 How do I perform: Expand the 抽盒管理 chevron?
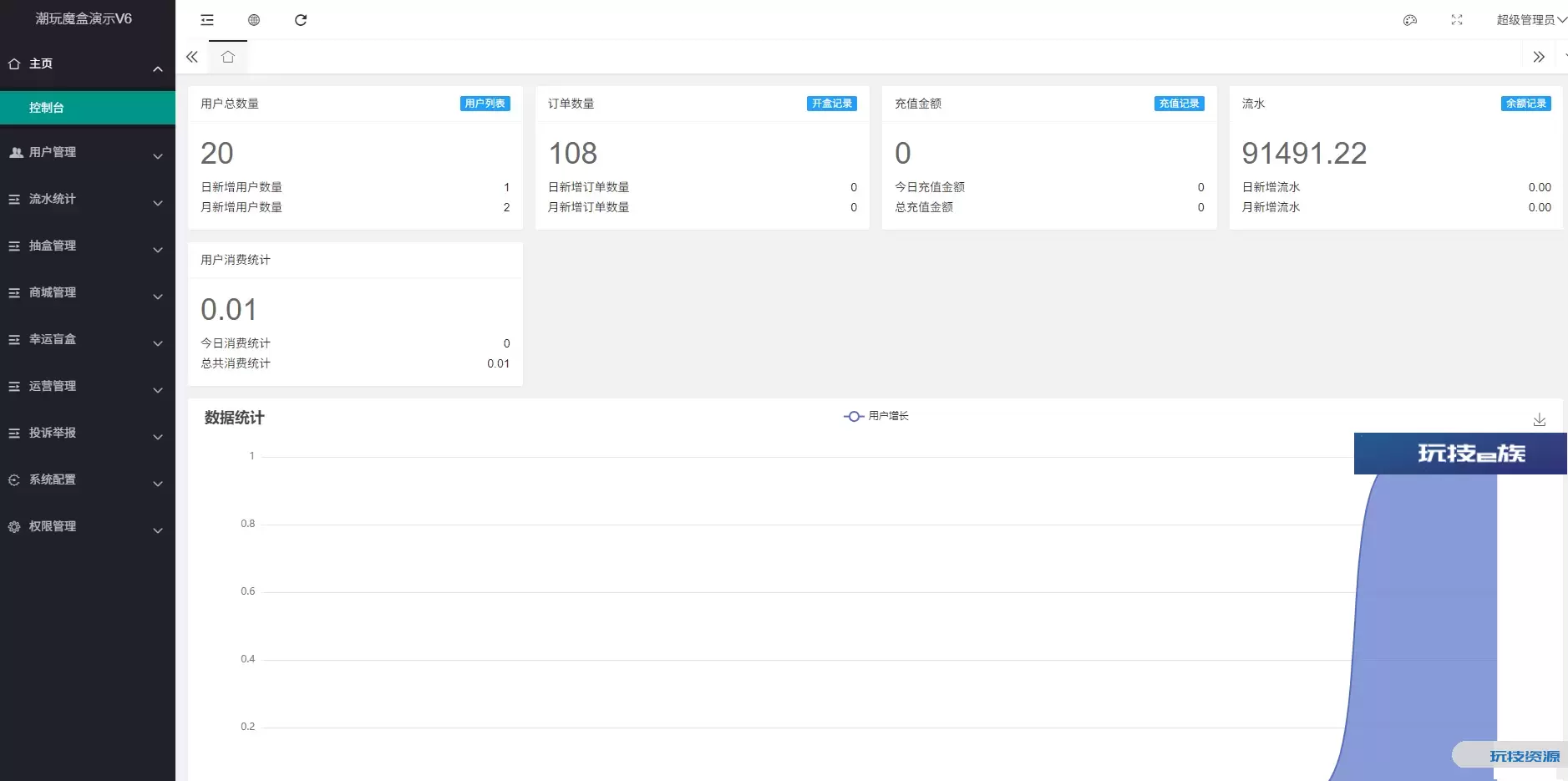point(158,250)
